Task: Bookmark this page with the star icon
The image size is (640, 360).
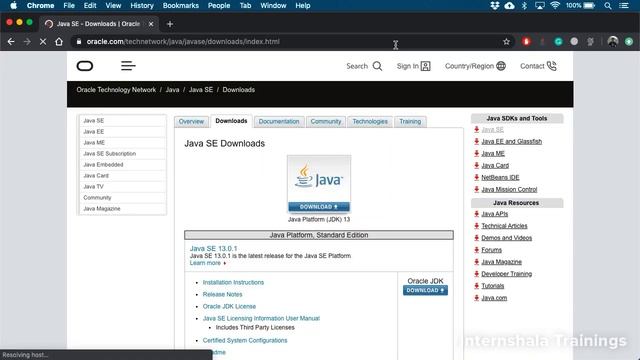Action: tap(507, 42)
